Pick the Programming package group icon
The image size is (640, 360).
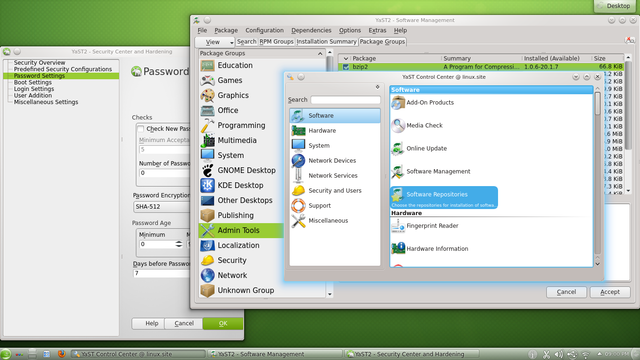pyautogui.click(x=207, y=125)
